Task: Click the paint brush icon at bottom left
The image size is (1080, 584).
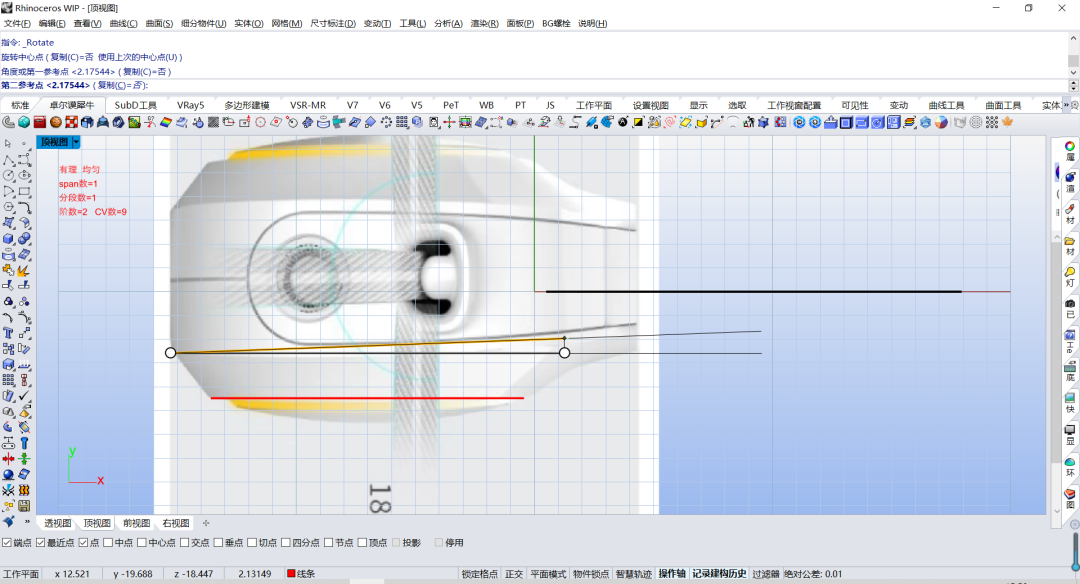Action: click(x=8, y=521)
